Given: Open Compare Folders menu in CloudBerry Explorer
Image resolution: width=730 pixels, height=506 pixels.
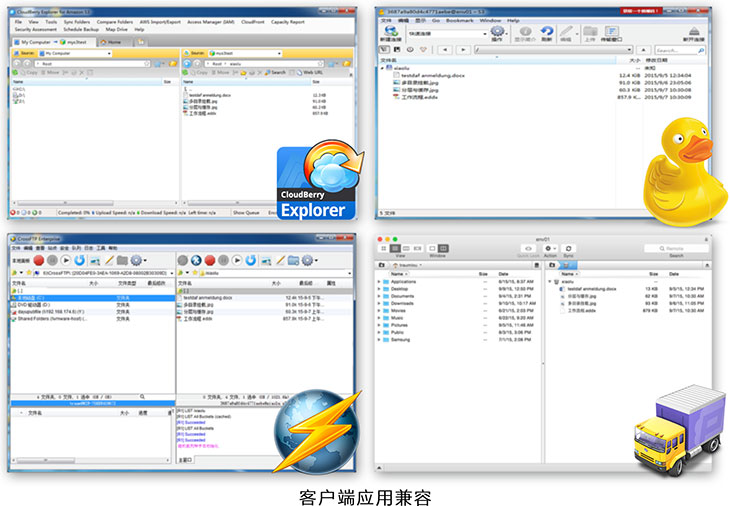Looking at the screenshot, I should tap(115, 22).
